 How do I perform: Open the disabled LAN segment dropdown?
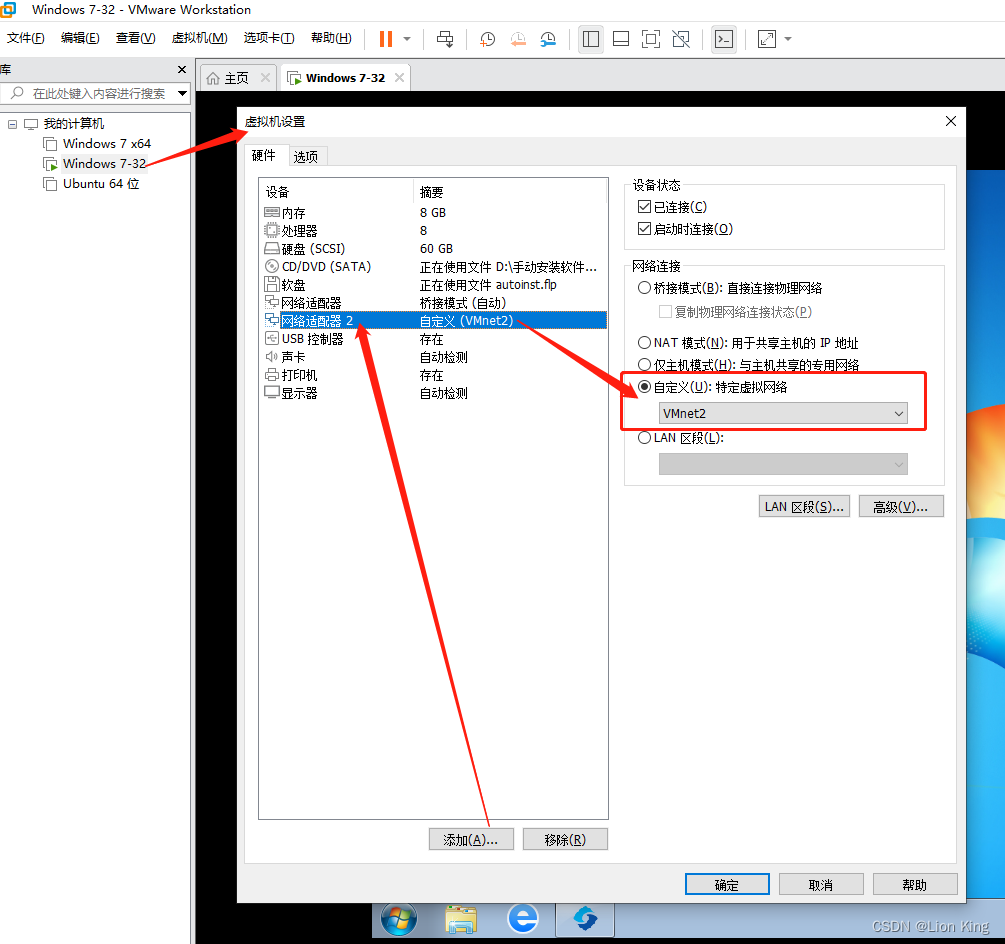(783, 464)
